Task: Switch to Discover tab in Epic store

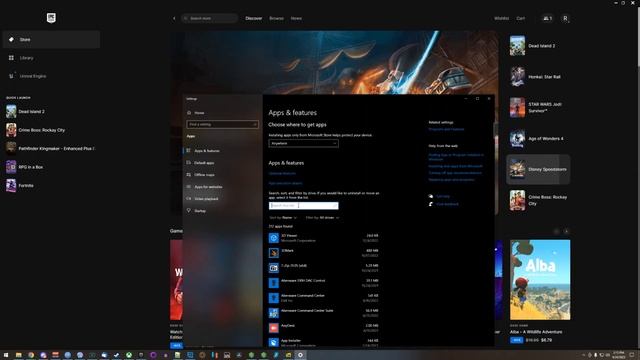Action: pyautogui.click(x=253, y=18)
